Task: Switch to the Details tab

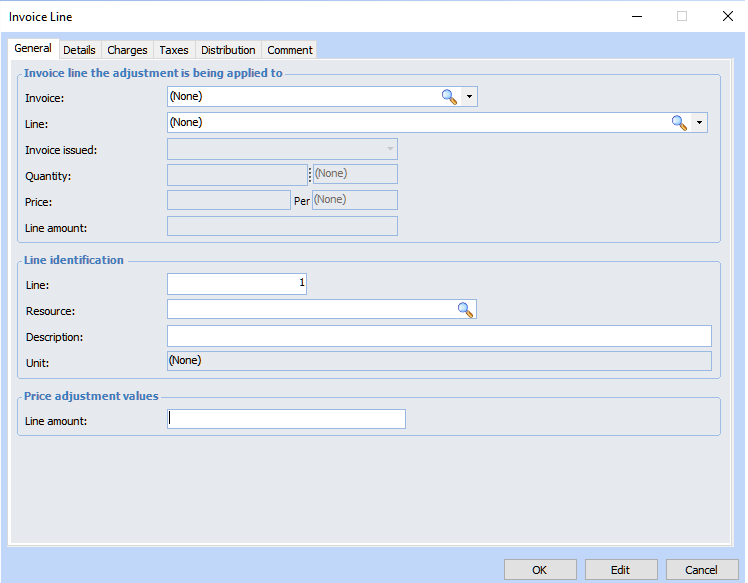Action: 79,50
